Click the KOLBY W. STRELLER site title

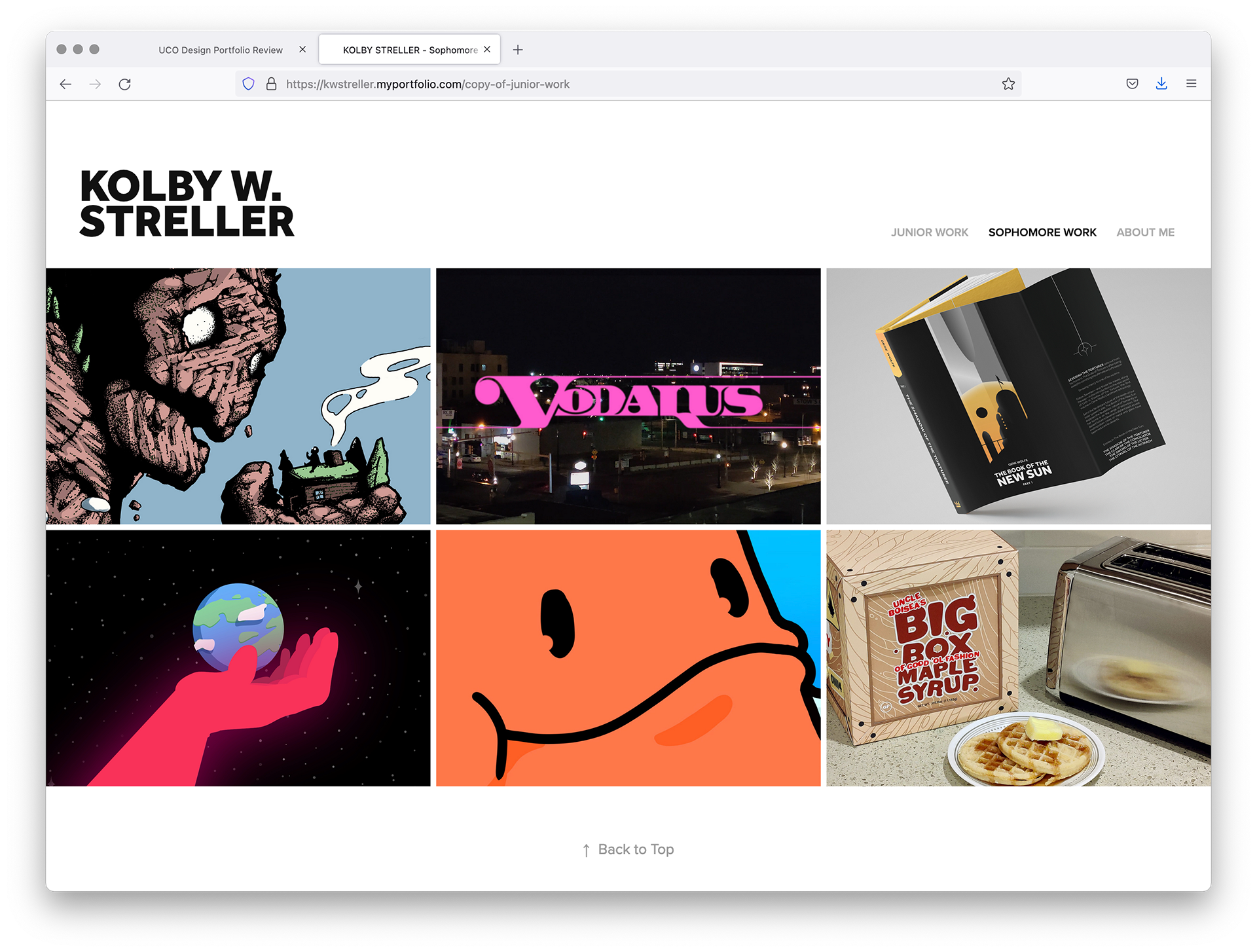pos(187,204)
